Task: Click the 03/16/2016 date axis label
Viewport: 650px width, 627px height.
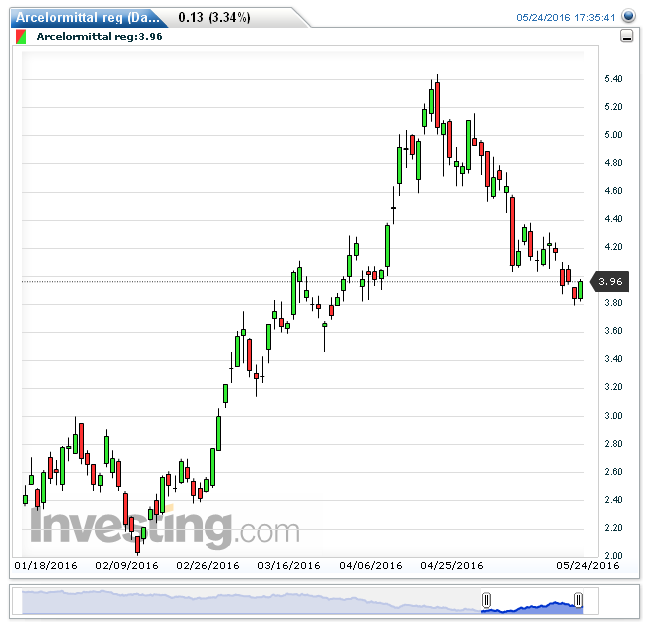Action: 289,566
